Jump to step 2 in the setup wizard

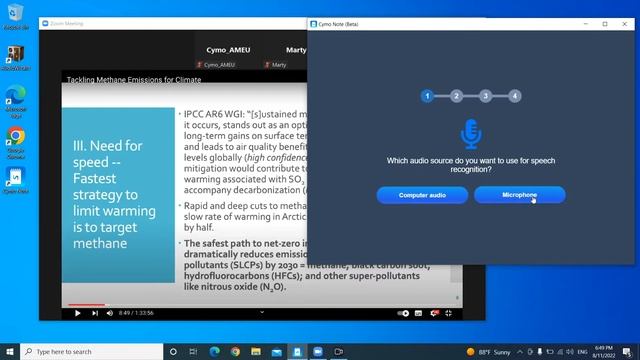(456, 96)
